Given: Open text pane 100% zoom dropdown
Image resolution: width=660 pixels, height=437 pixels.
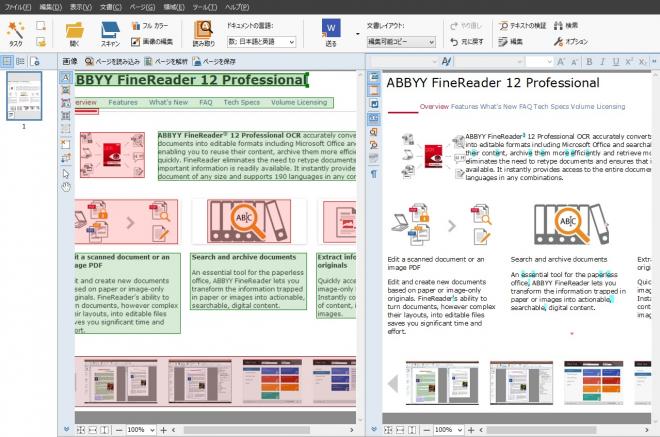Looking at the screenshot, I should tap(449, 430).
